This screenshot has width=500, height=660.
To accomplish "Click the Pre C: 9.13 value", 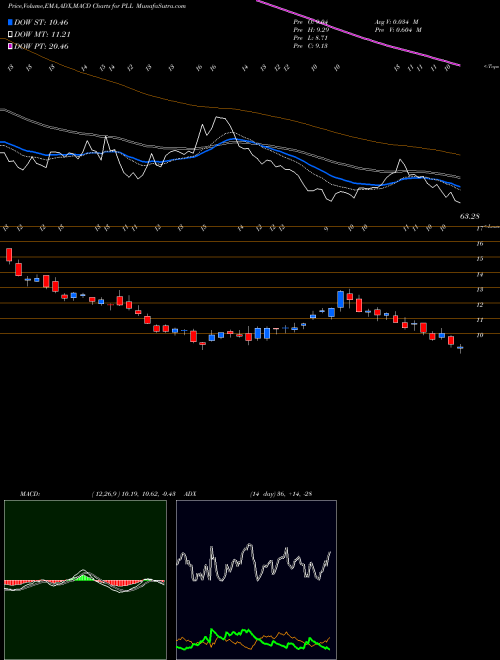I will (x=311, y=46).
